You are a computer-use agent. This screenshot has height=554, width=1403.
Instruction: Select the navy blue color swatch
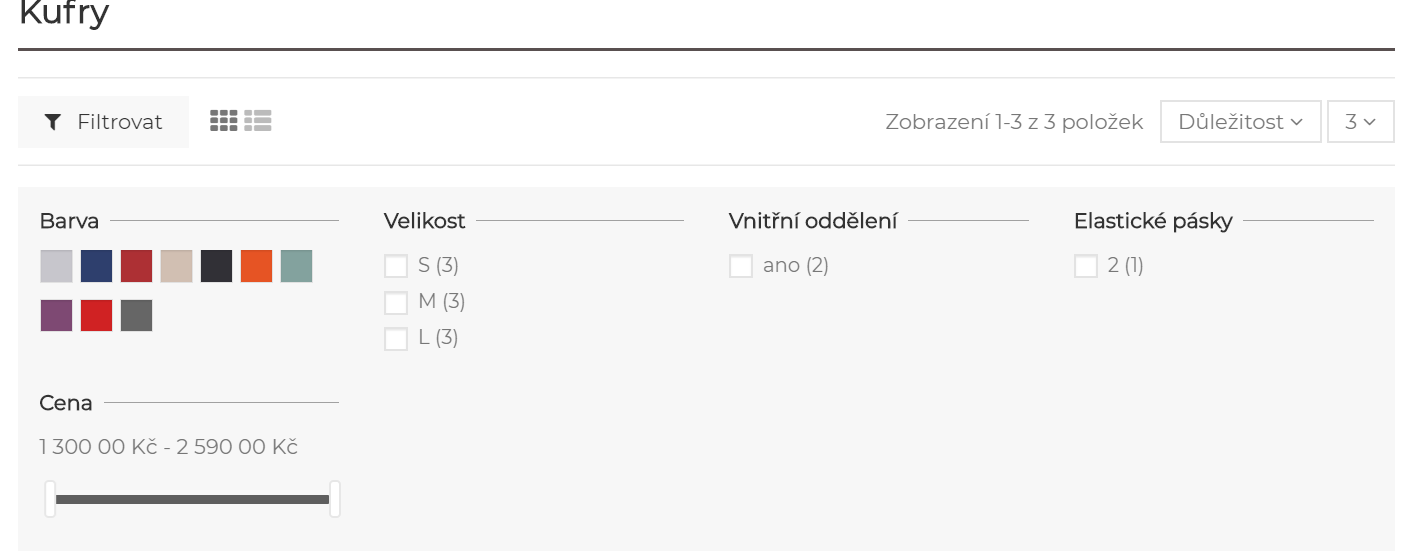click(97, 266)
